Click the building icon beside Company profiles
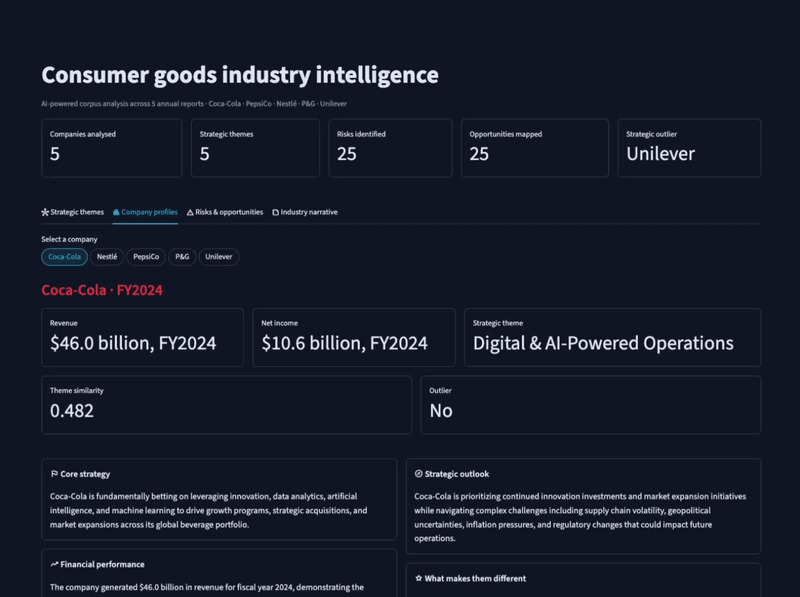800x597 pixels. tap(116, 212)
